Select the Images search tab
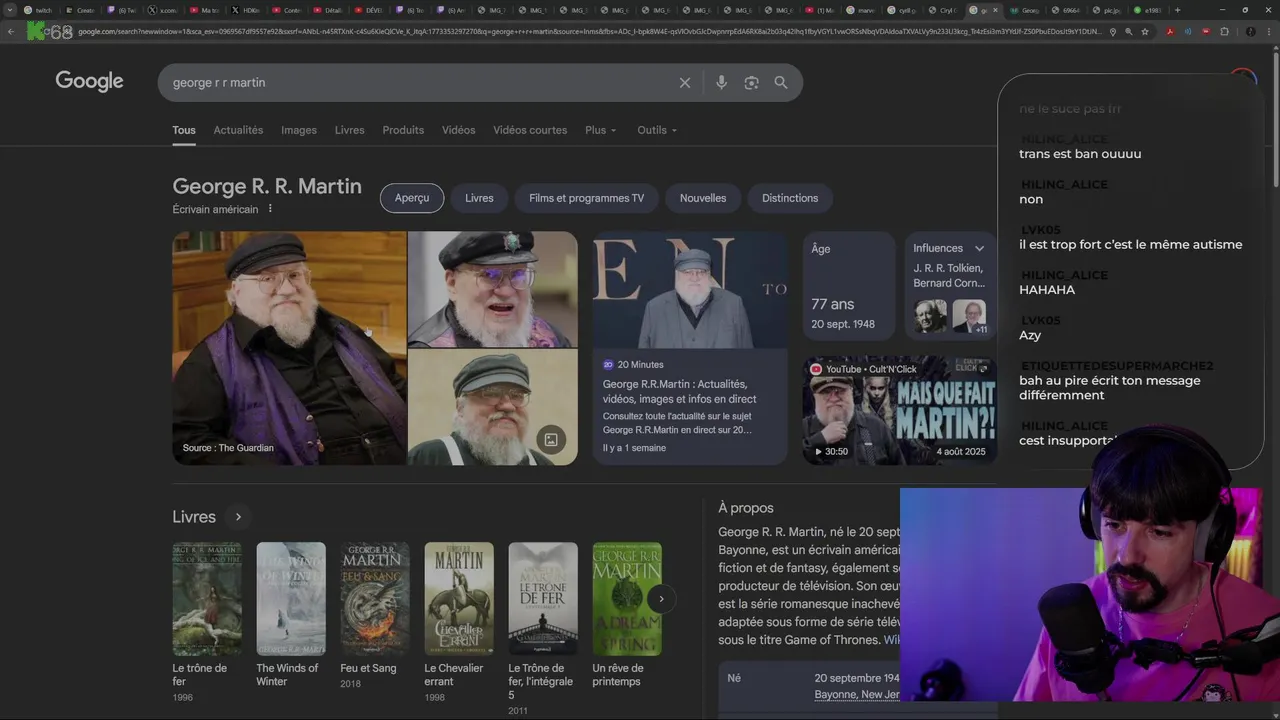1280x720 pixels. 299,130
